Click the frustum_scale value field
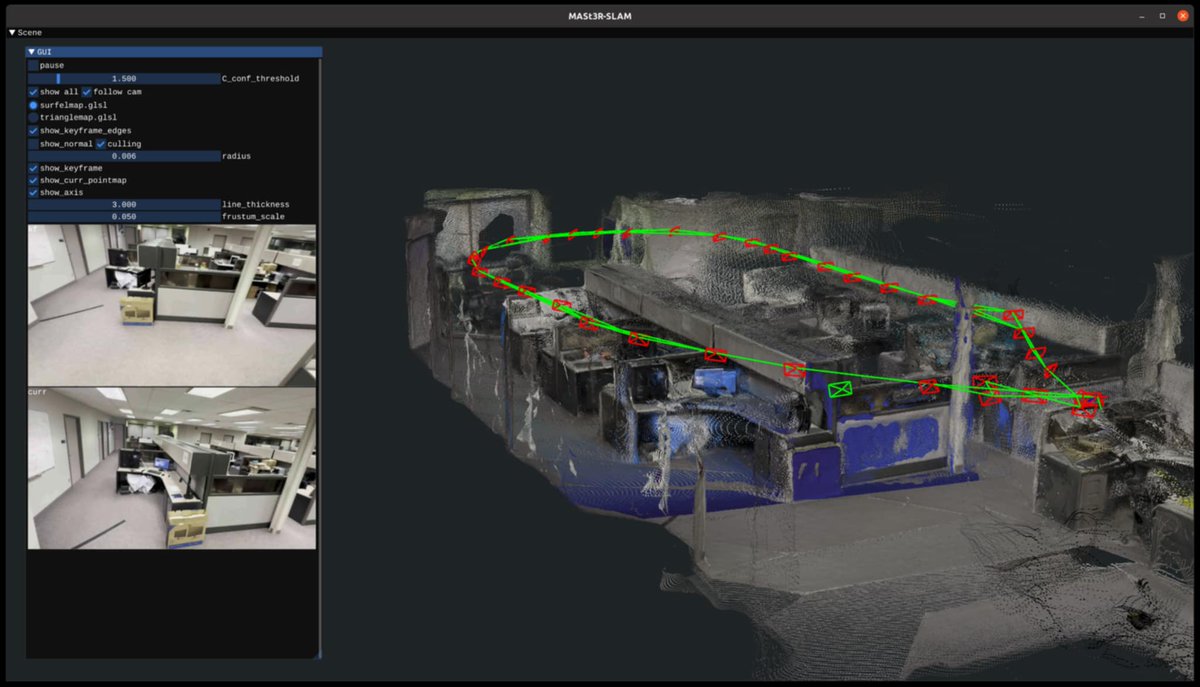The width and height of the screenshot is (1200, 687). point(123,216)
